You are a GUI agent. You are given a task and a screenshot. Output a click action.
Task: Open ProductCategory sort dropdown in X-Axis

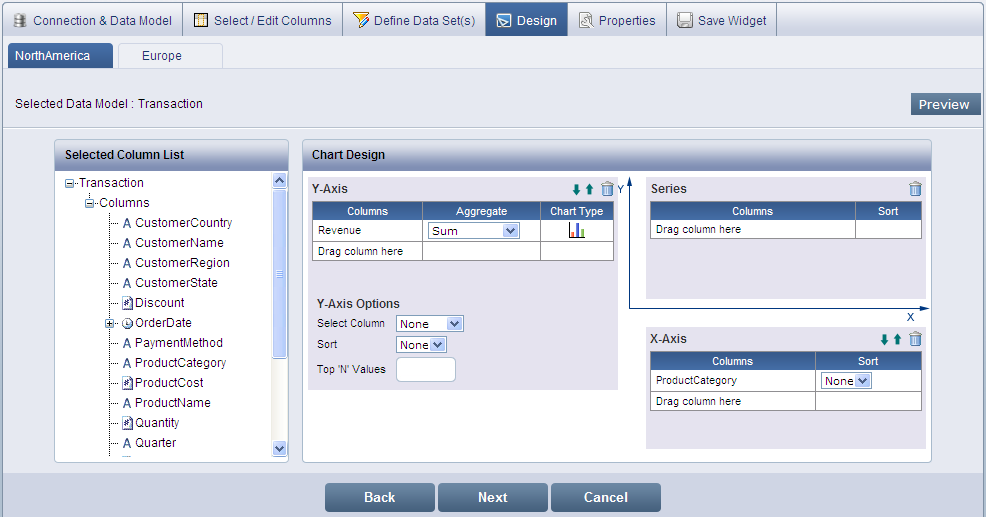846,381
